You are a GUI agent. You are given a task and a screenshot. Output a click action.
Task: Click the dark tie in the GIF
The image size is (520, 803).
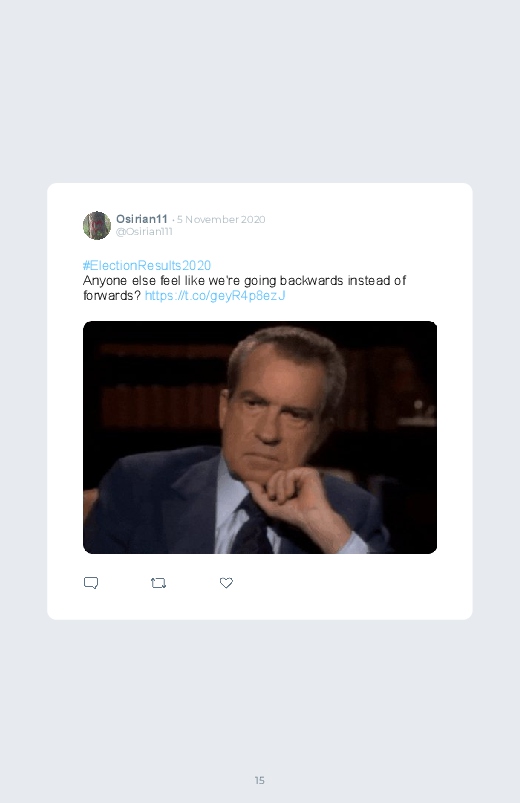[252, 527]
